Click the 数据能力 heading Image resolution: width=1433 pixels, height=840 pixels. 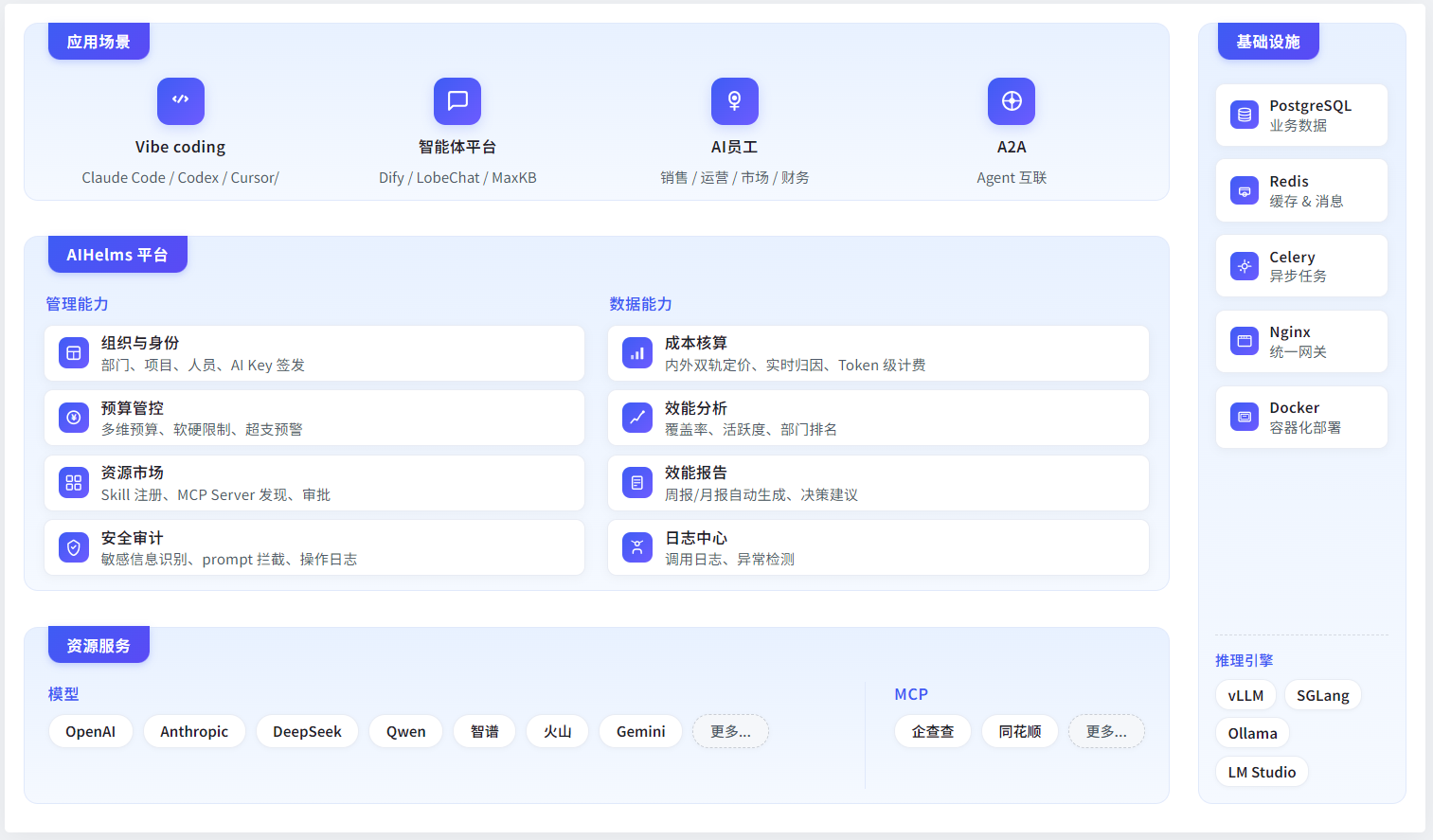pyautogui.click(x=640, y=304)
